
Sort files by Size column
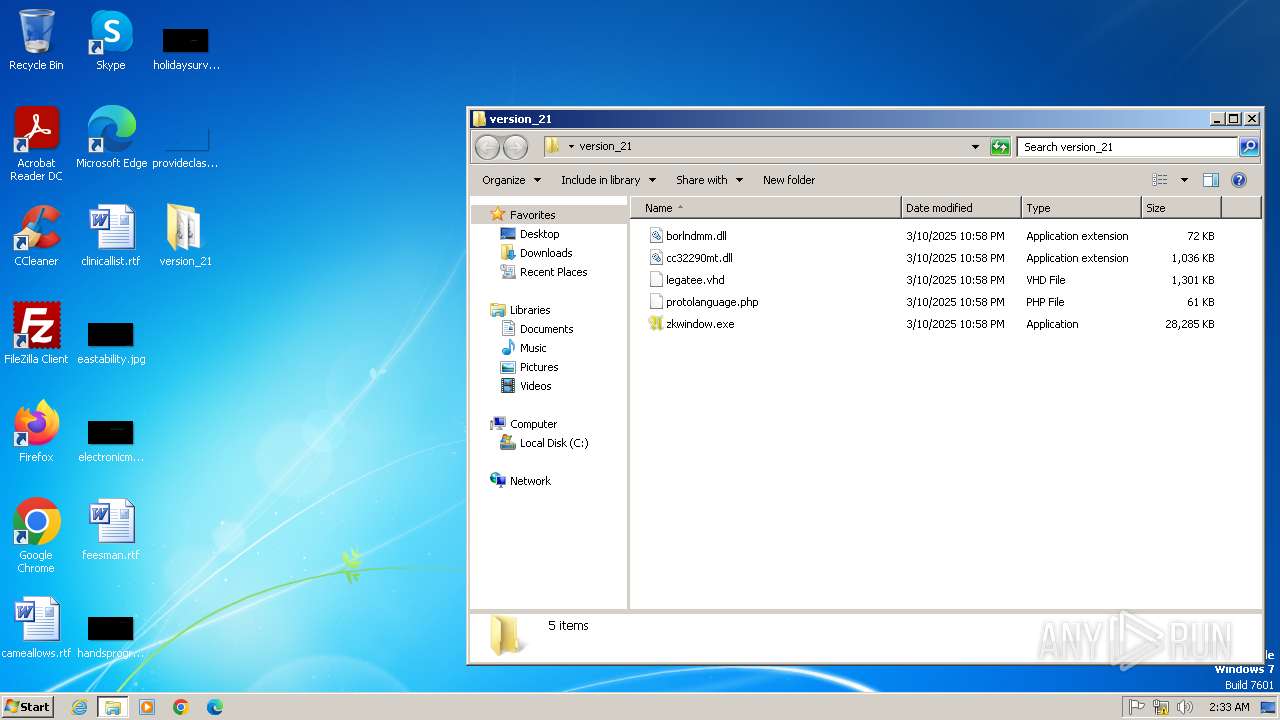click(x=1181, y=208)
